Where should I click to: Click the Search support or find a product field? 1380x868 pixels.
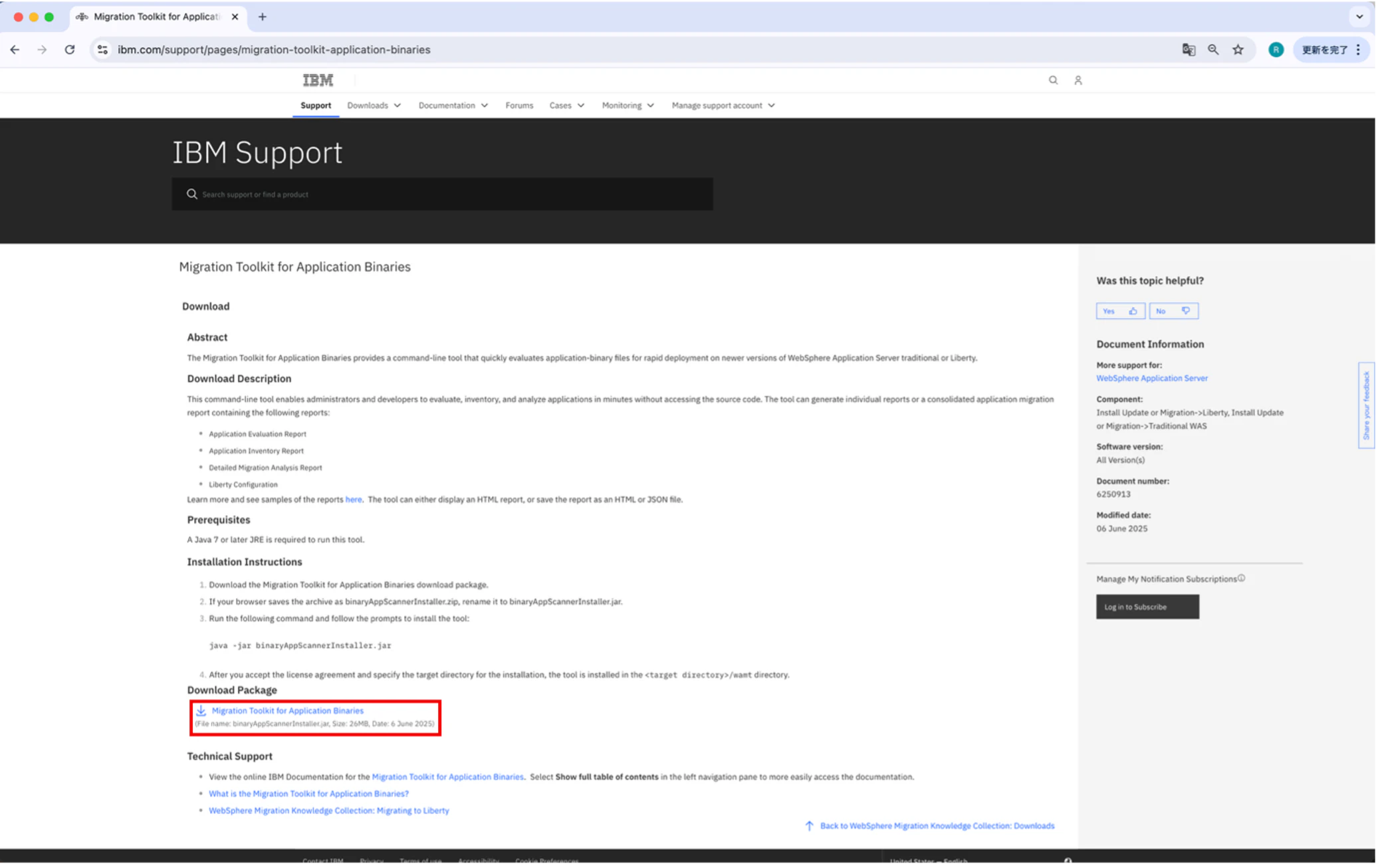click(442, 194)
